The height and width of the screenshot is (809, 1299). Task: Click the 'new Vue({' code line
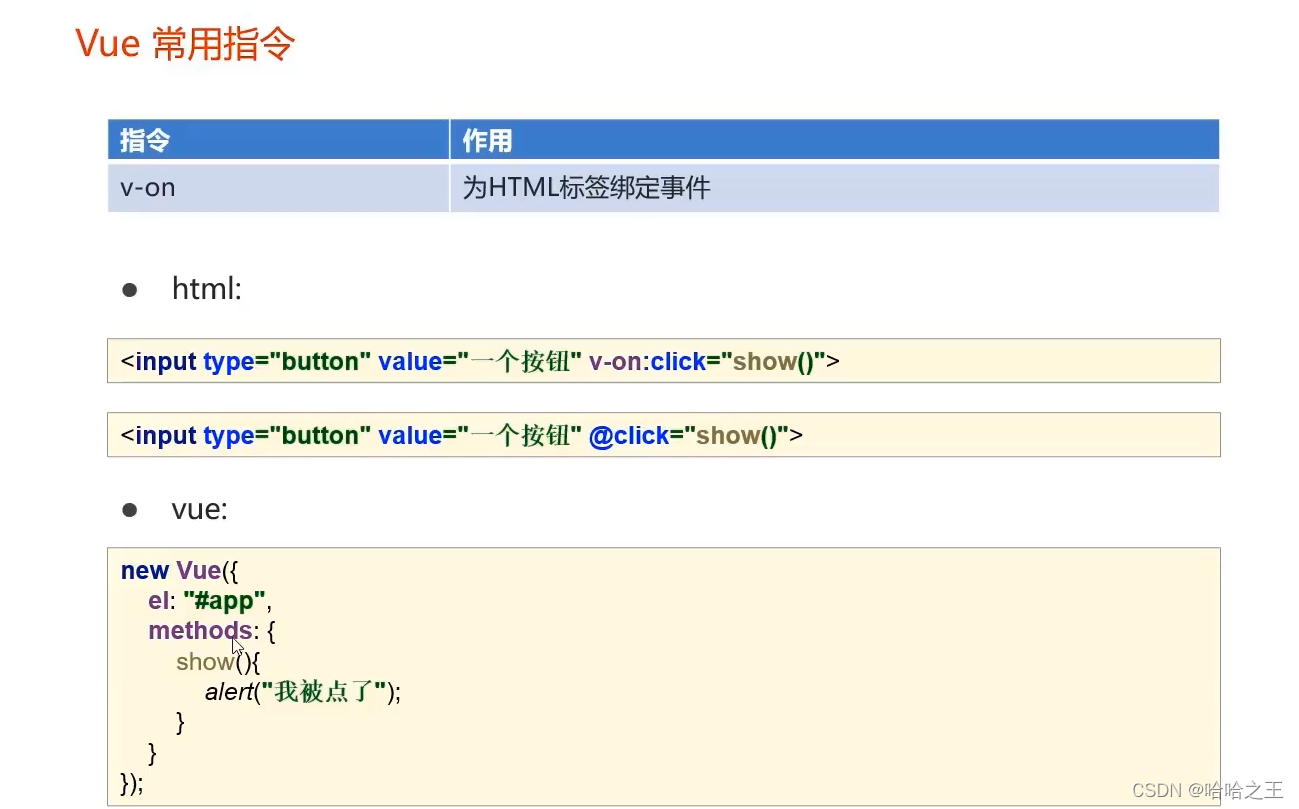pyautogui.click(x=180, y=571)
